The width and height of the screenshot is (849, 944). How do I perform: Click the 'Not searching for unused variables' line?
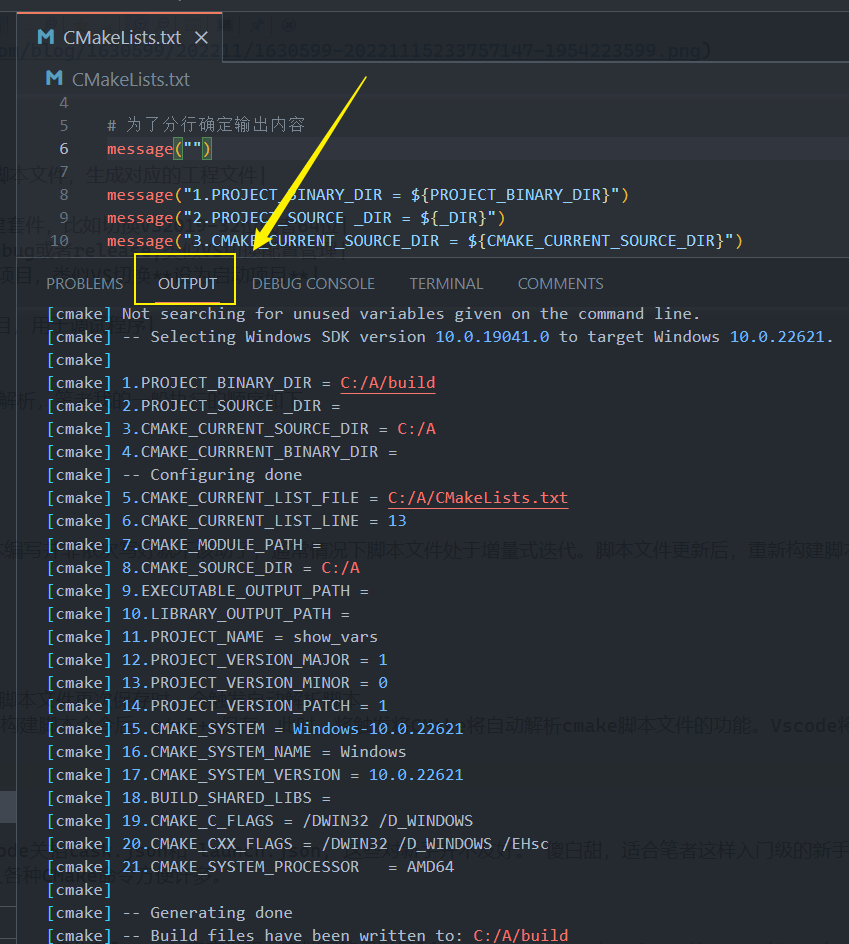tap(373, 314)
